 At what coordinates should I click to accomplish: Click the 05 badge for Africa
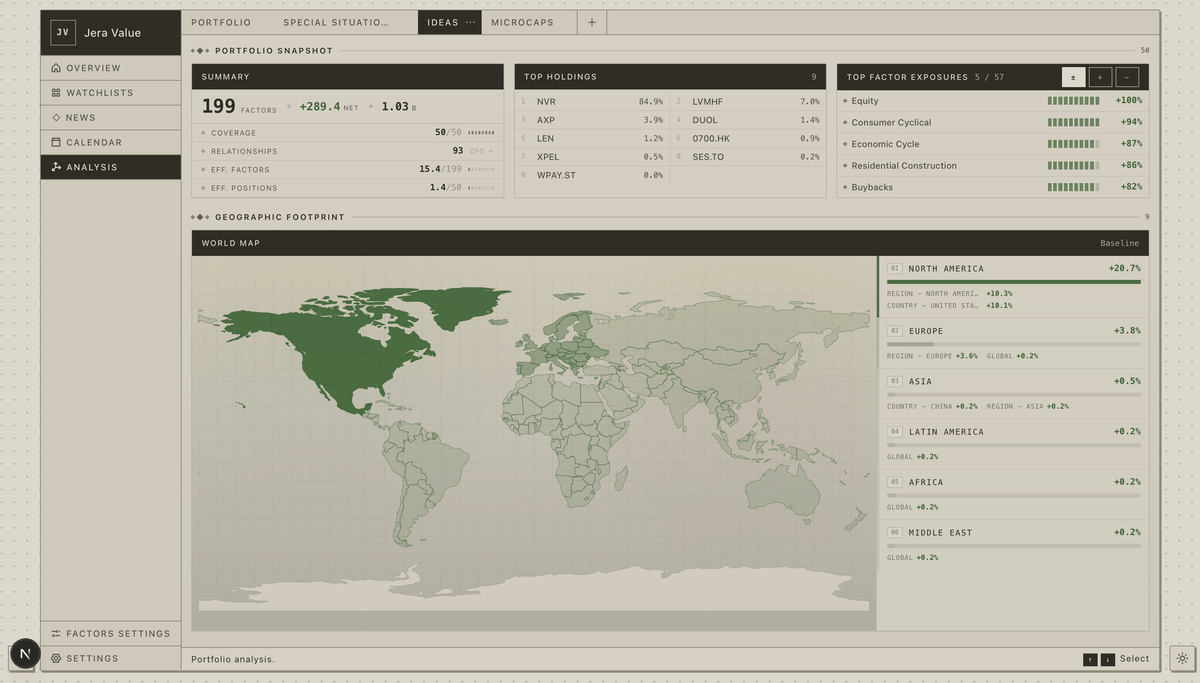pos(895,482)
